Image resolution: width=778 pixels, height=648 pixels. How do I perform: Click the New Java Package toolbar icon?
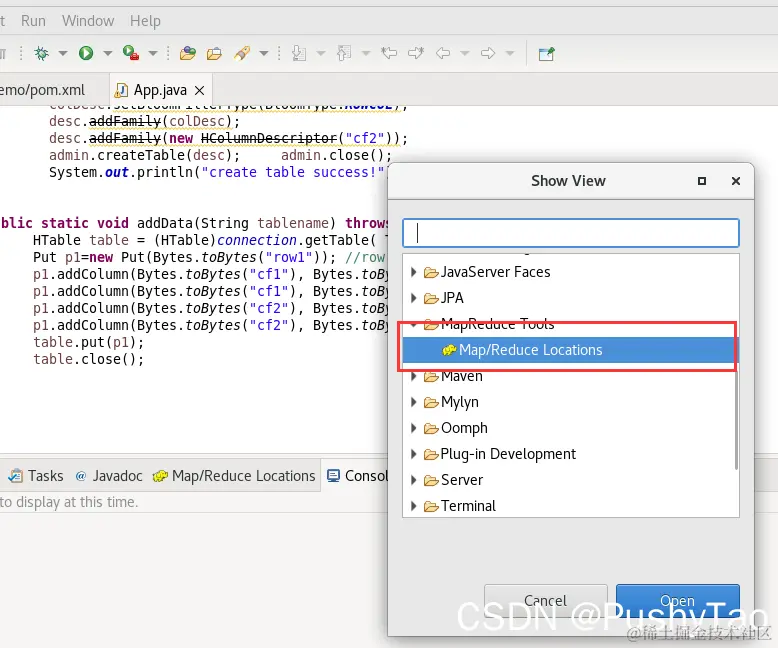[188, 53]
